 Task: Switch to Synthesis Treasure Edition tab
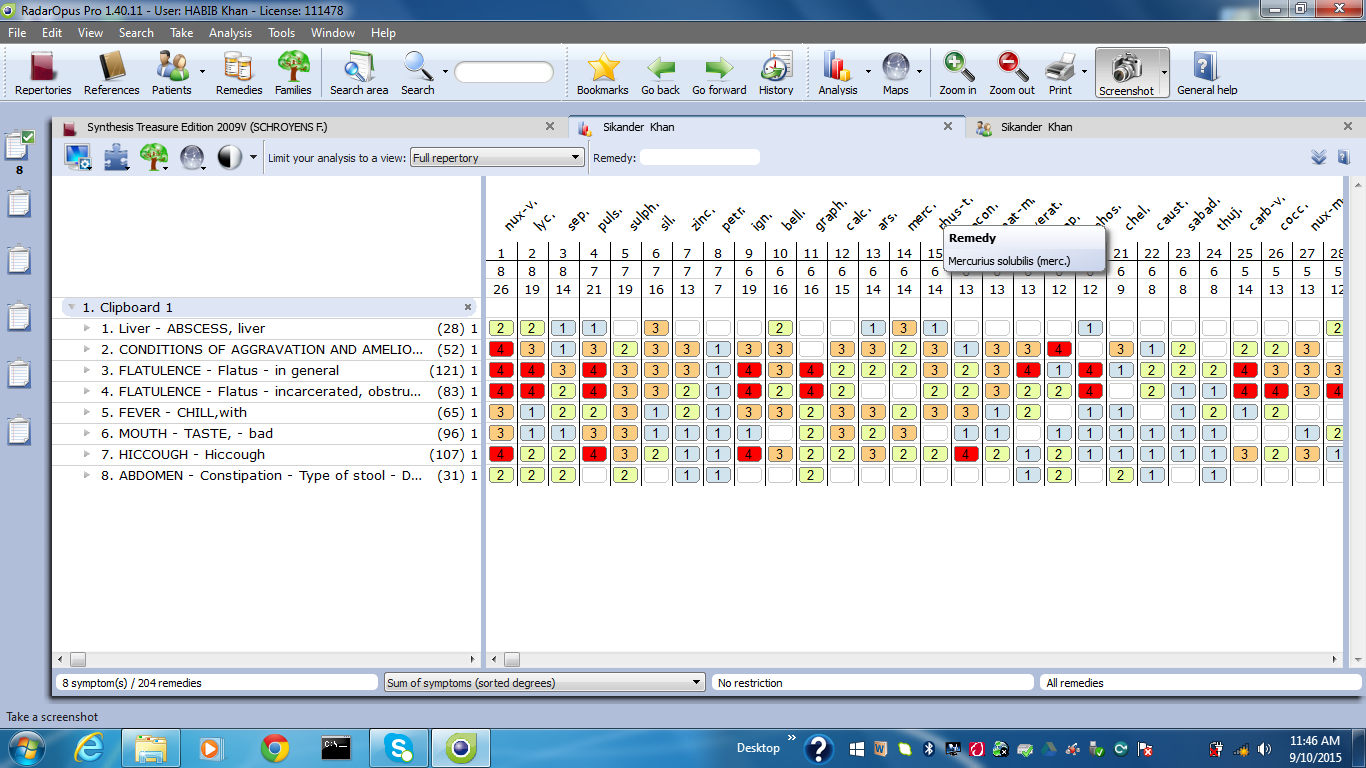[x=207, y=127]
